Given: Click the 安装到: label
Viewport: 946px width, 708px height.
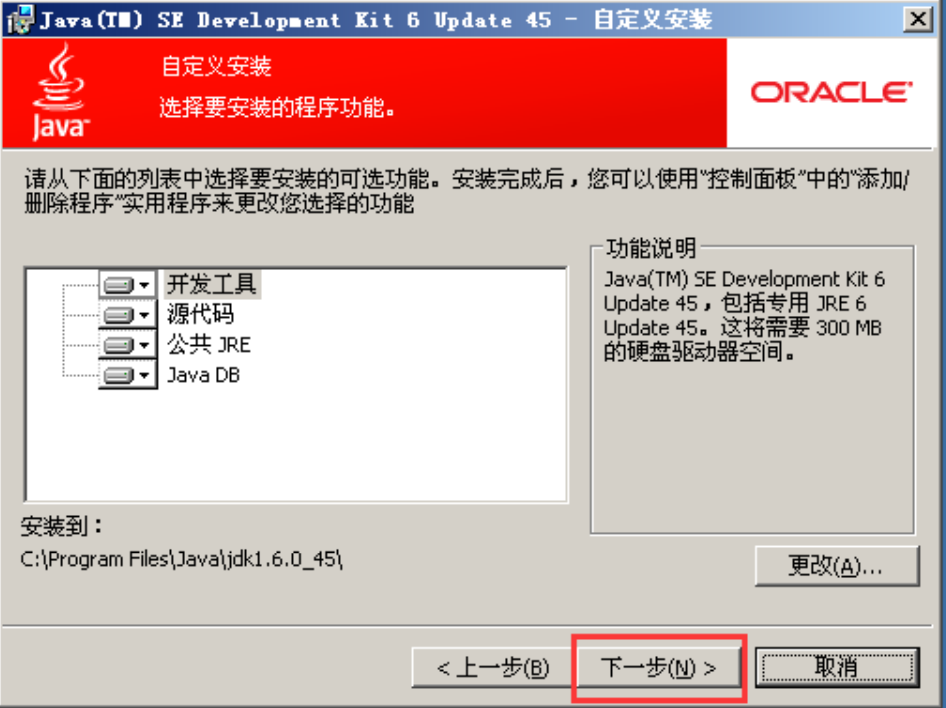Looking at the screenshot, I should 62,526.
